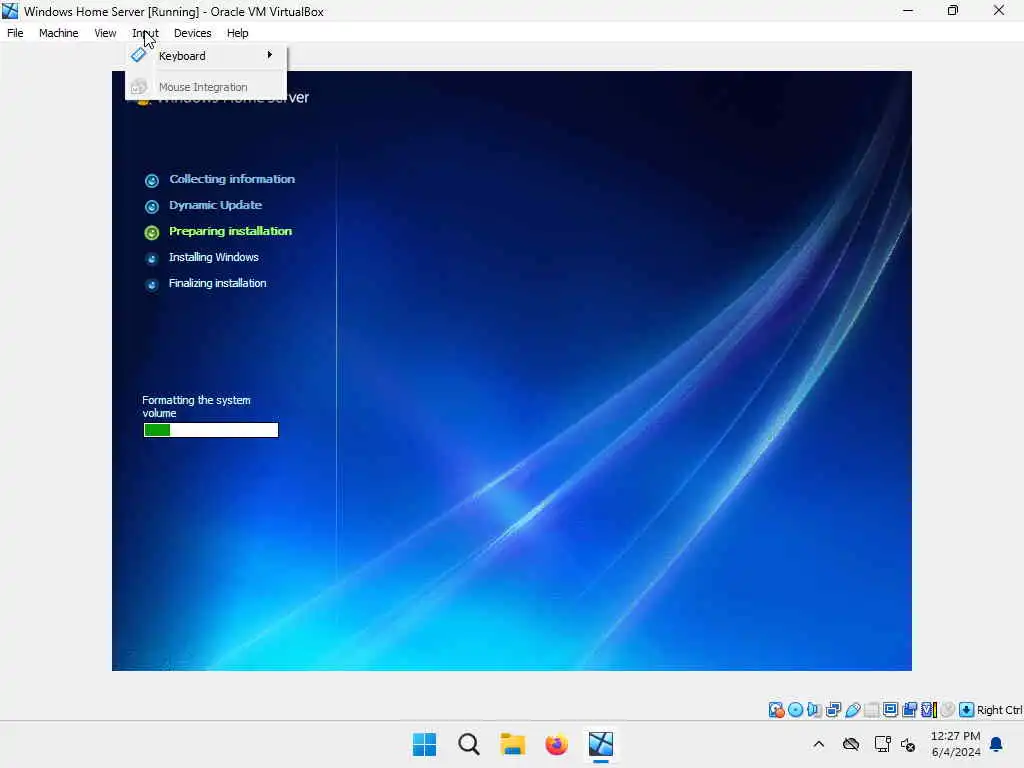This screenshot has height=768, width=1024.
Task: Click the Dynamic Update step
Action: [216, 205]
